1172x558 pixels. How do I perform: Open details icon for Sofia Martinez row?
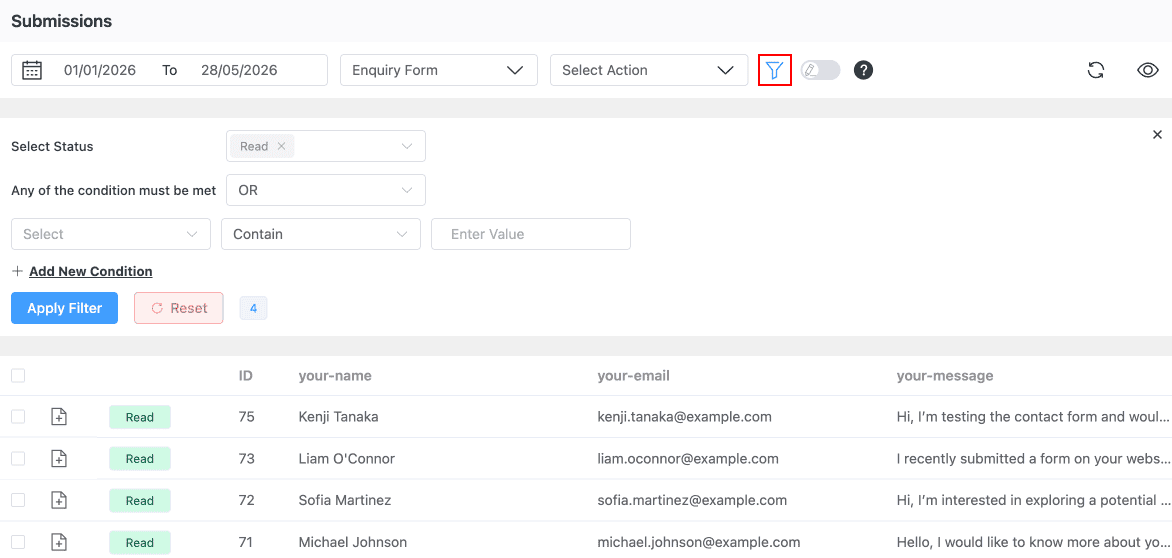pos(59,500)
